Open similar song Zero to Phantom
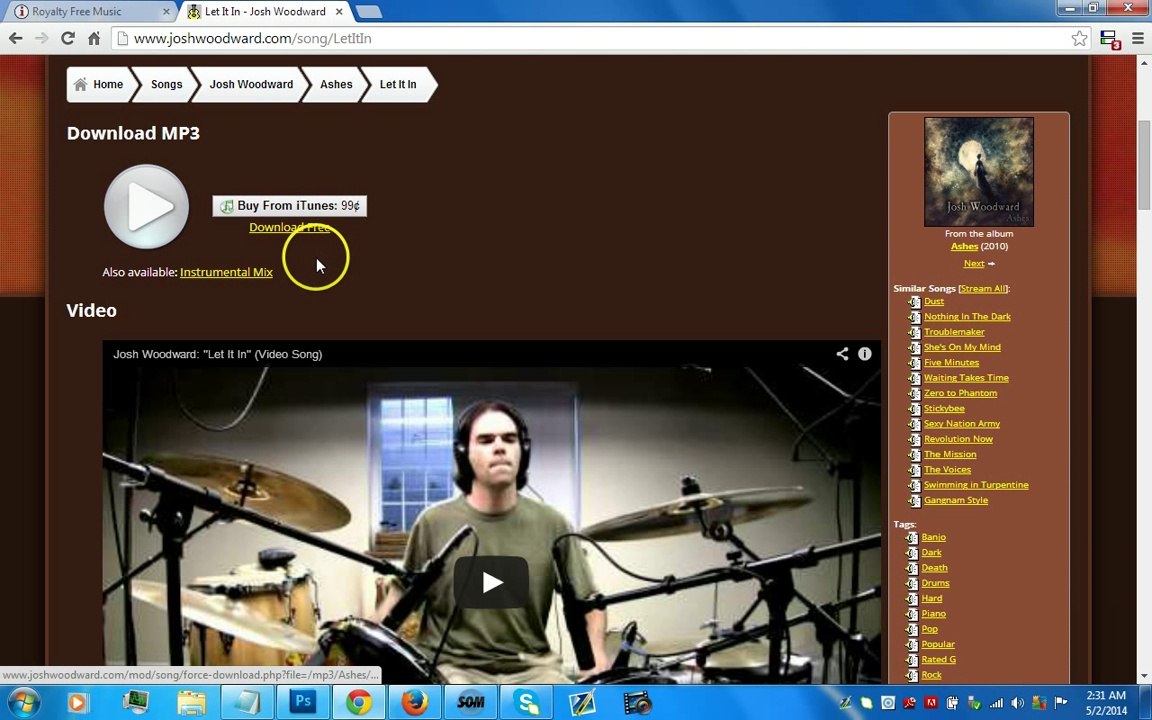Image resolution: width=1152 pixels, height=720 pixels. click(960, 393)
